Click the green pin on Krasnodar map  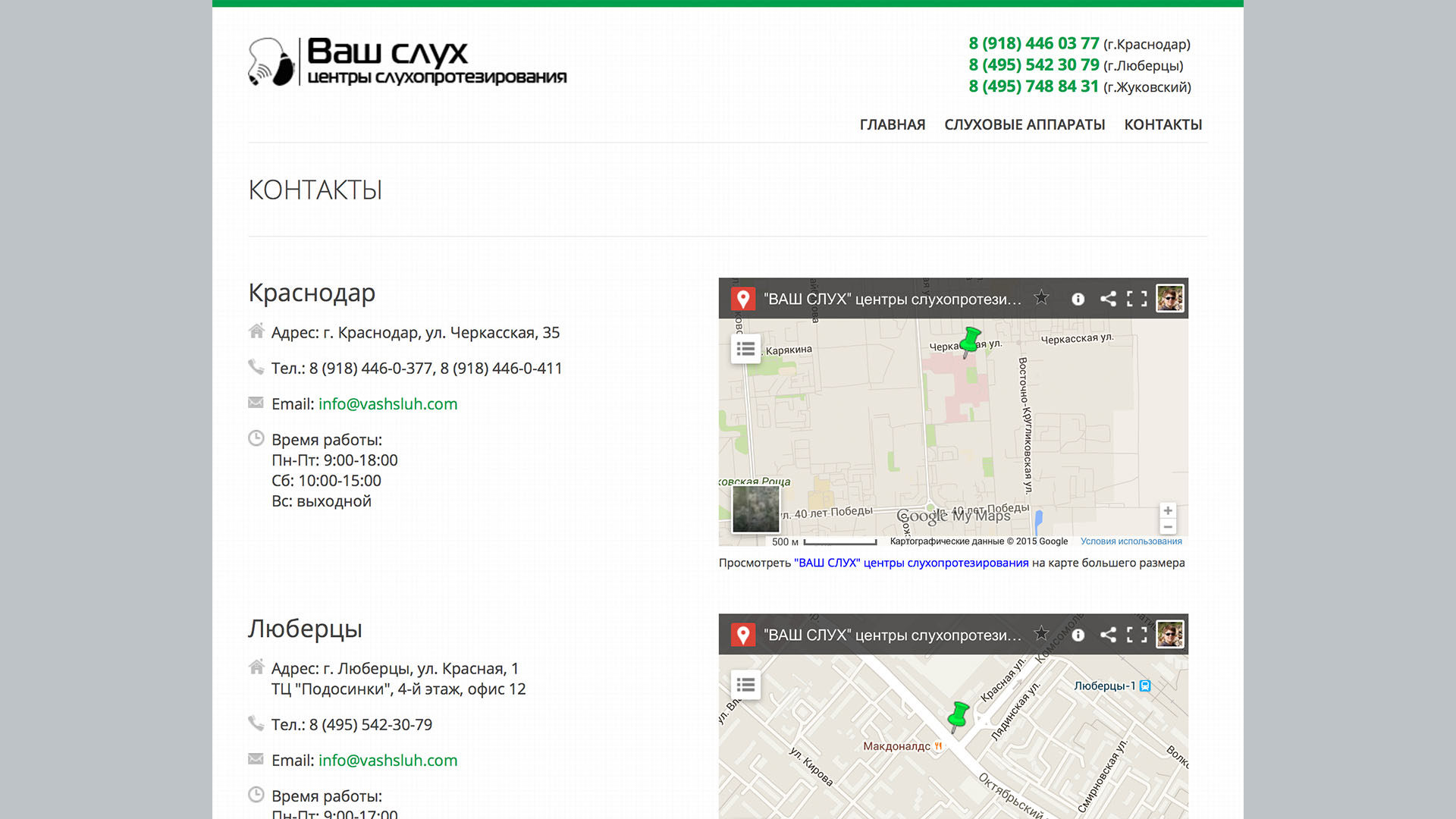pos(970,340)
